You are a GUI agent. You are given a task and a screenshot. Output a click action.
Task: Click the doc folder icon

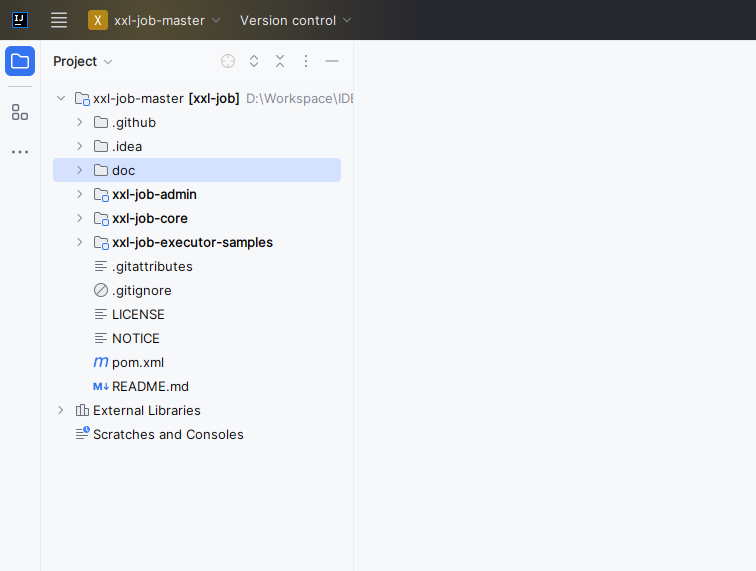(101, 170)
